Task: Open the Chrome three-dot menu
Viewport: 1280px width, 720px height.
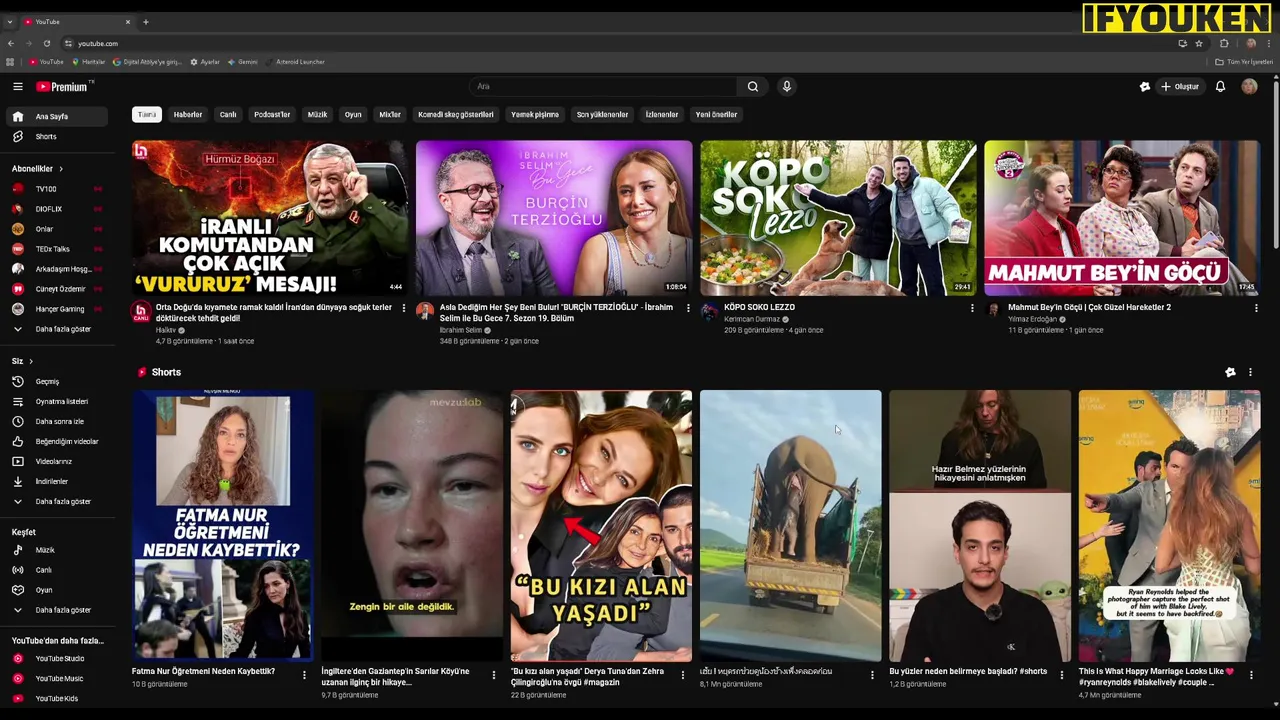Action: (1268, 43)
